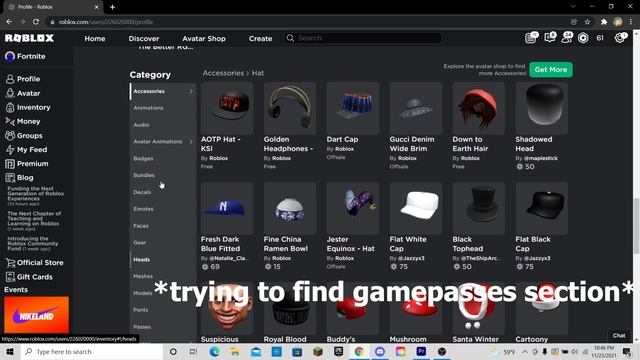
Task: Click the search magnifier icon
Action: pyautogui.click(x=290, y=38)
